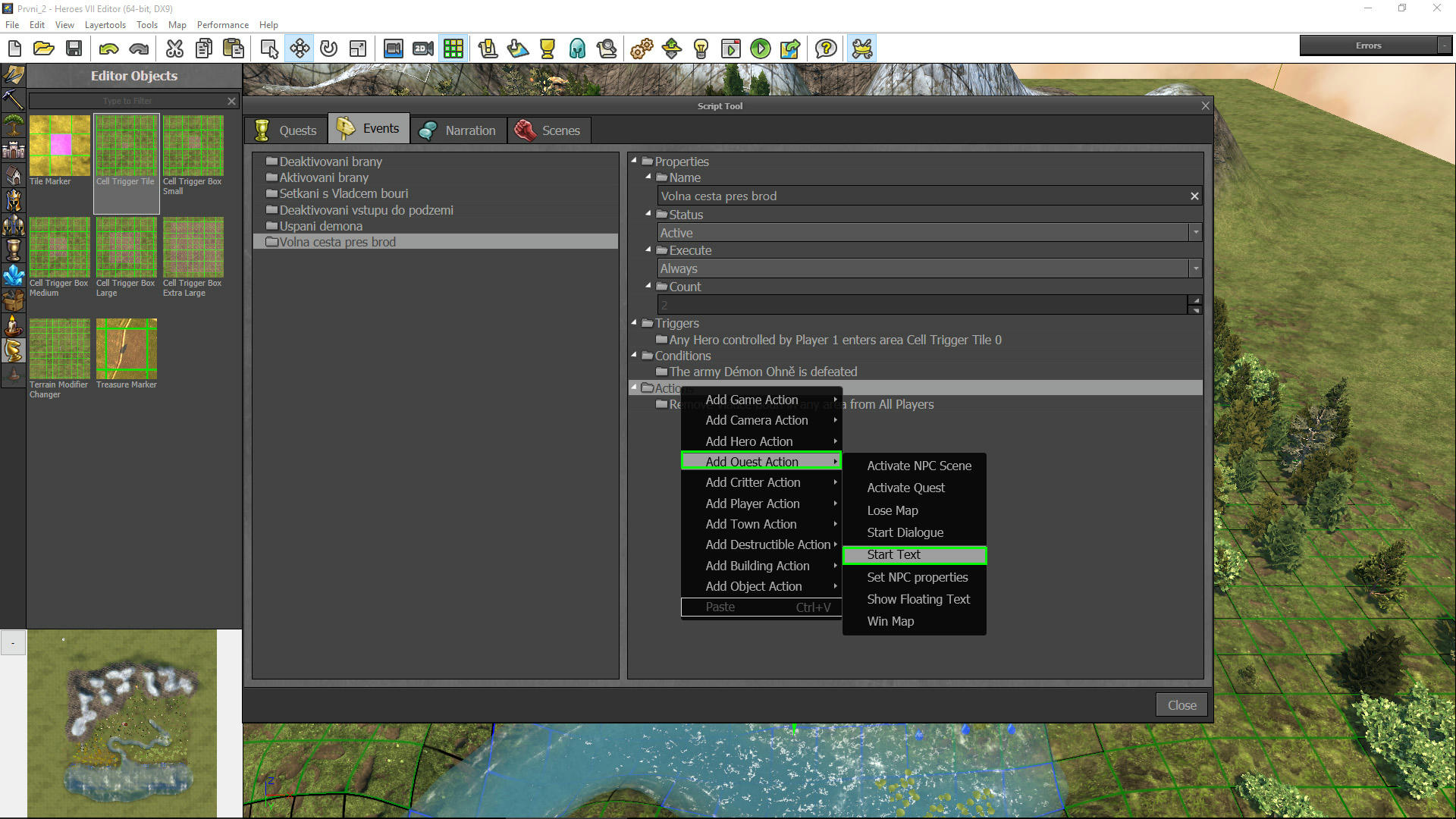Toggle the wrench tools button in toolbar

pos(862,49)
